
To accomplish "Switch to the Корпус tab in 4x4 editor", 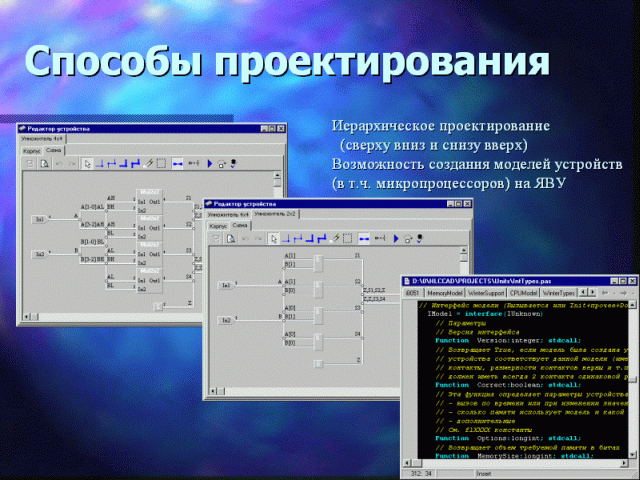I will (x=31, y=149).
